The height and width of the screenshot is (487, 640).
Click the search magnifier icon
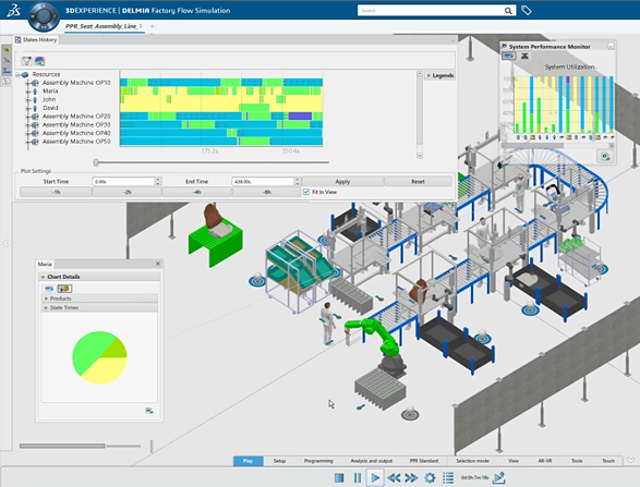(x=508, y=11)
